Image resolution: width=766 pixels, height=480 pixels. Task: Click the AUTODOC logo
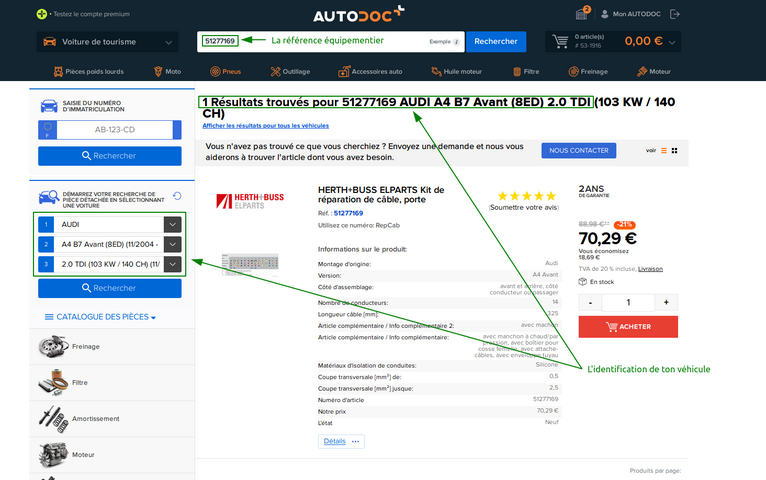click(x=359, y=14)
